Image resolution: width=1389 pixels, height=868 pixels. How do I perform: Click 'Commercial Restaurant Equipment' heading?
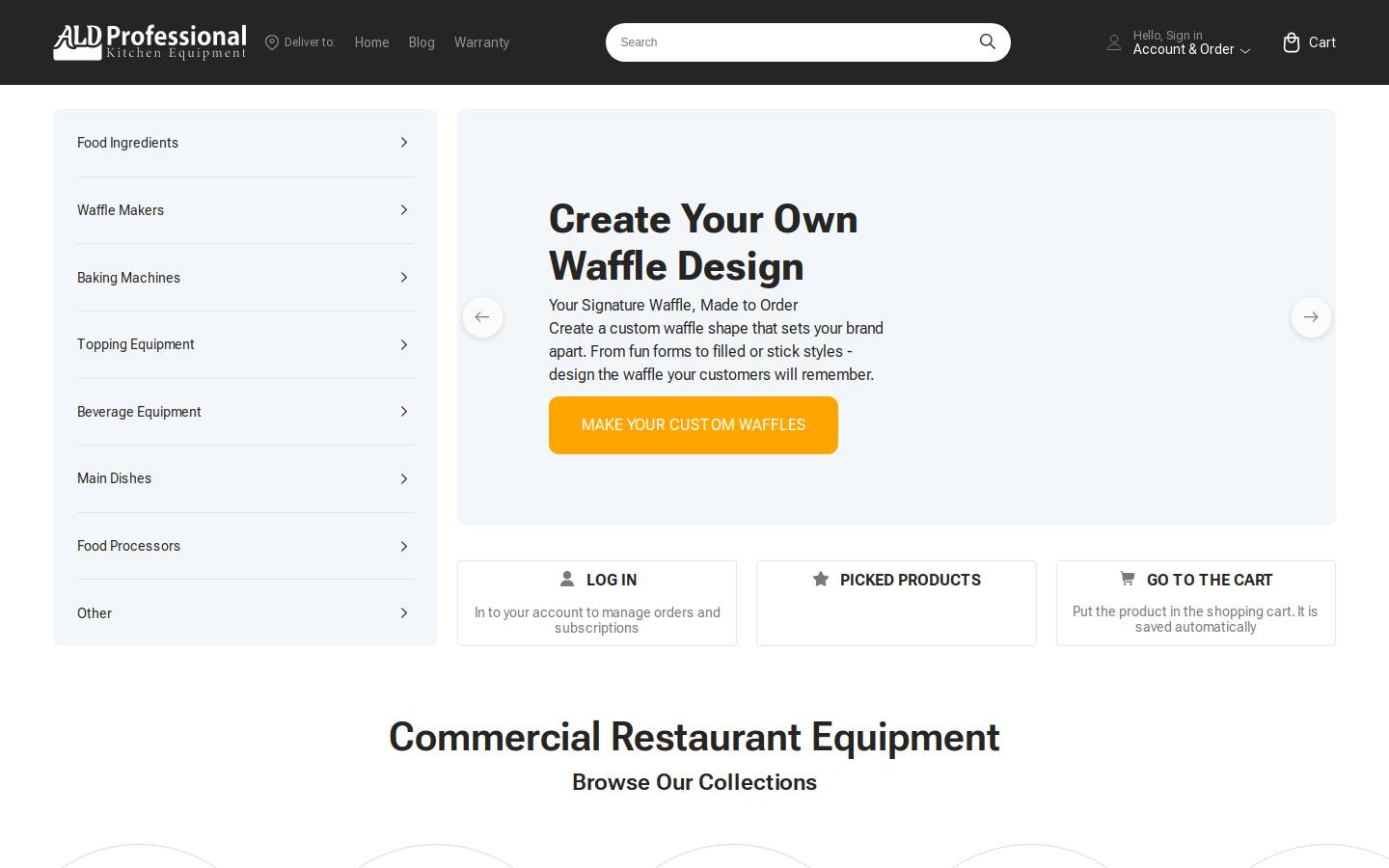click(694, 737)
